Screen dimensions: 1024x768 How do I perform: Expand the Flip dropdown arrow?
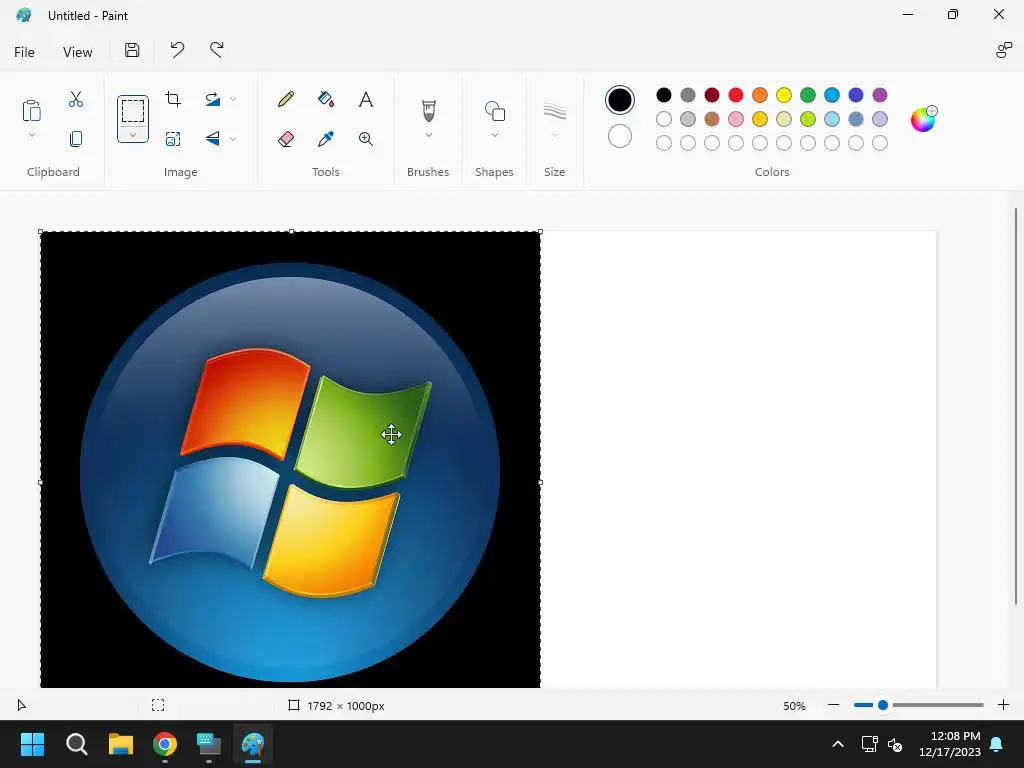(x=233, y=138)
